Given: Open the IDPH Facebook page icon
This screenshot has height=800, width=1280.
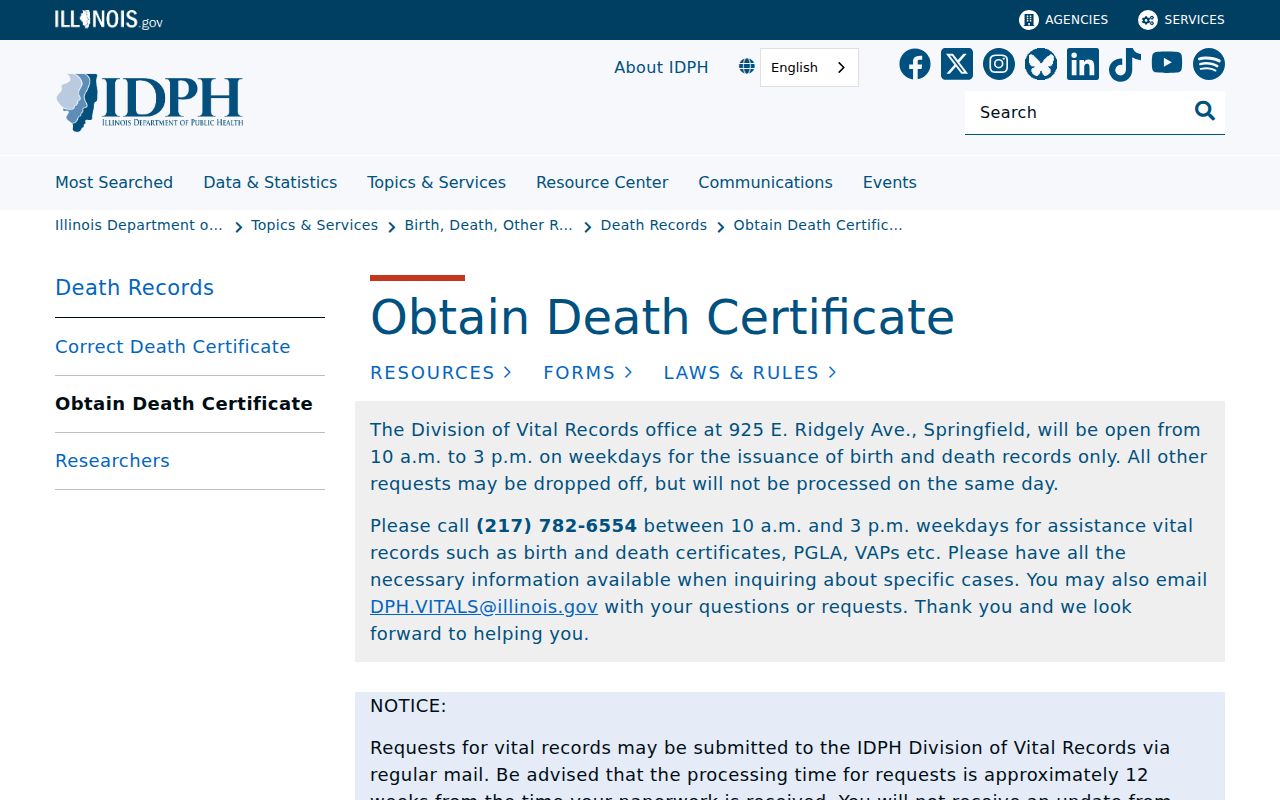Looking at the screenshot, I should pos(915,64).
